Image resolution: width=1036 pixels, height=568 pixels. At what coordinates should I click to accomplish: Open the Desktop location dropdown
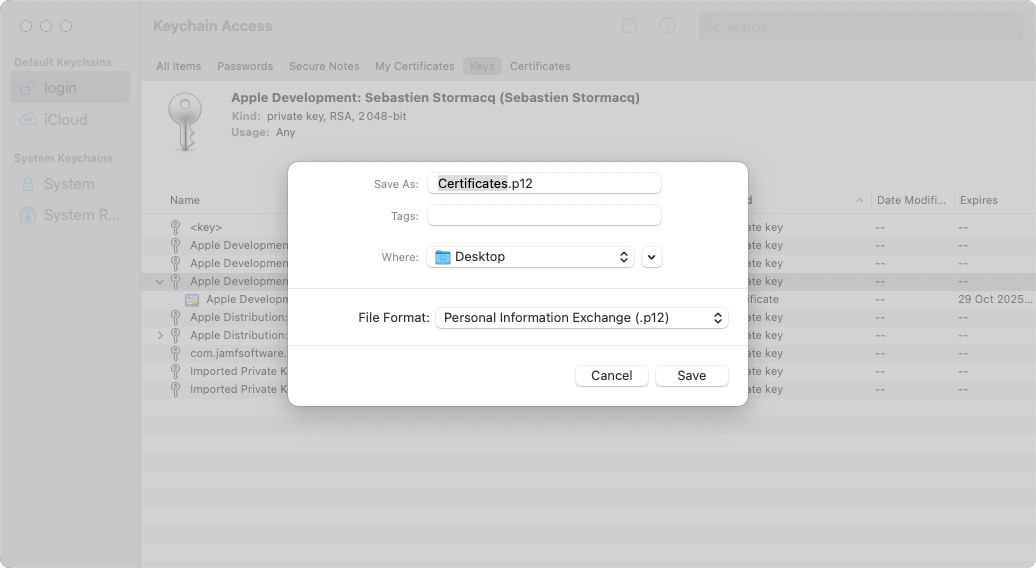click(x=531, y=257)
